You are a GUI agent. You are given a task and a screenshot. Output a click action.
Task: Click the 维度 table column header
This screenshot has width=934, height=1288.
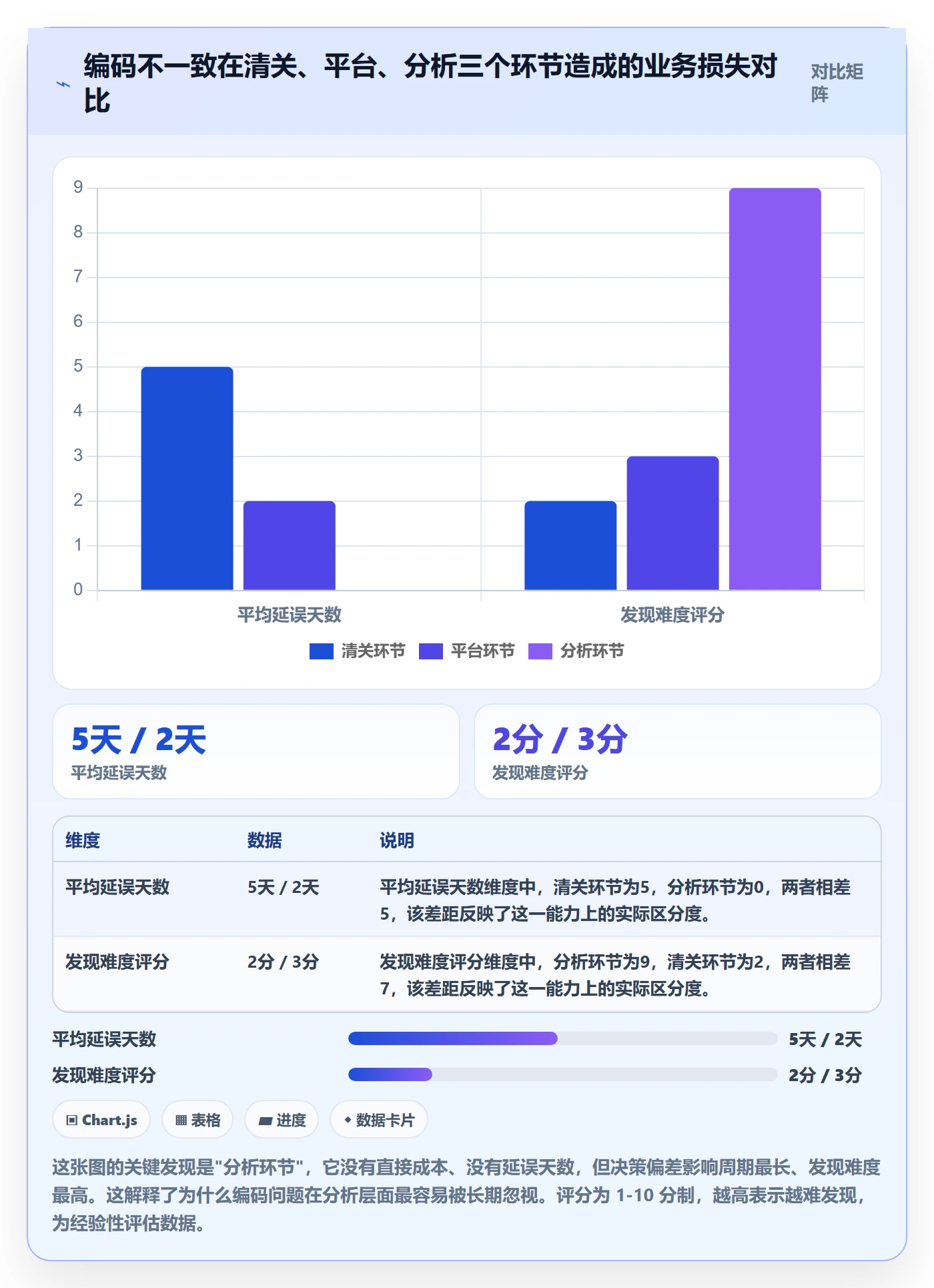point(83,840)
